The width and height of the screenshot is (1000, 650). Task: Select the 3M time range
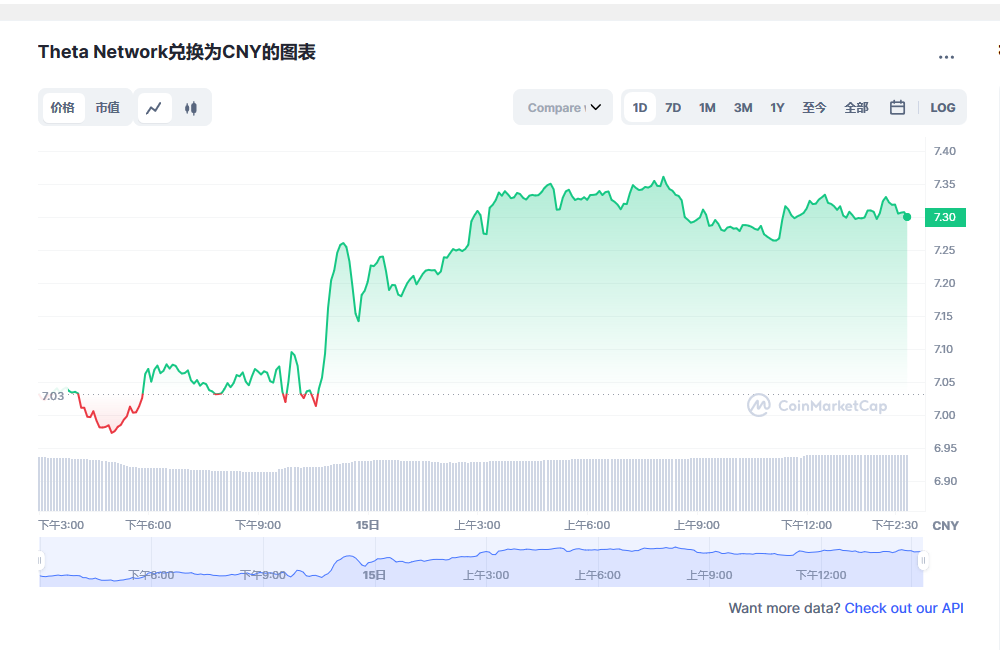pos(743,107)
